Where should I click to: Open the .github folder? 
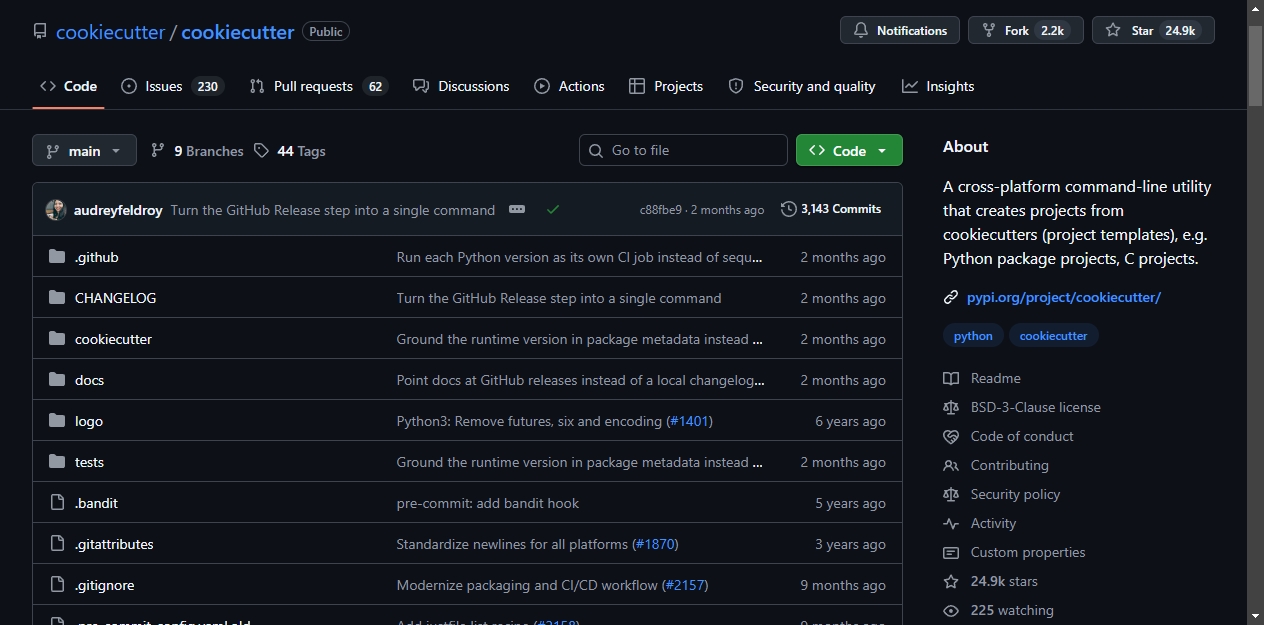[x=97, y=257]
